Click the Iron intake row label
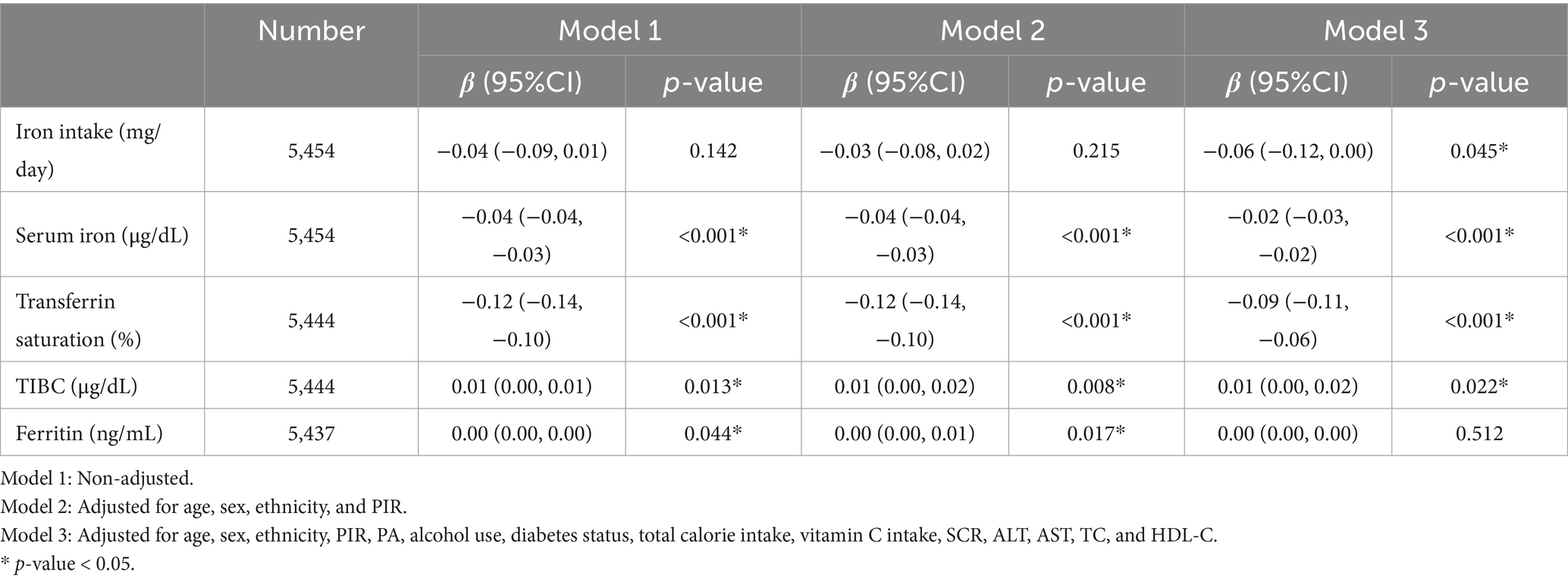Viewport: 1568px width, 582px height. pos(89,150)
